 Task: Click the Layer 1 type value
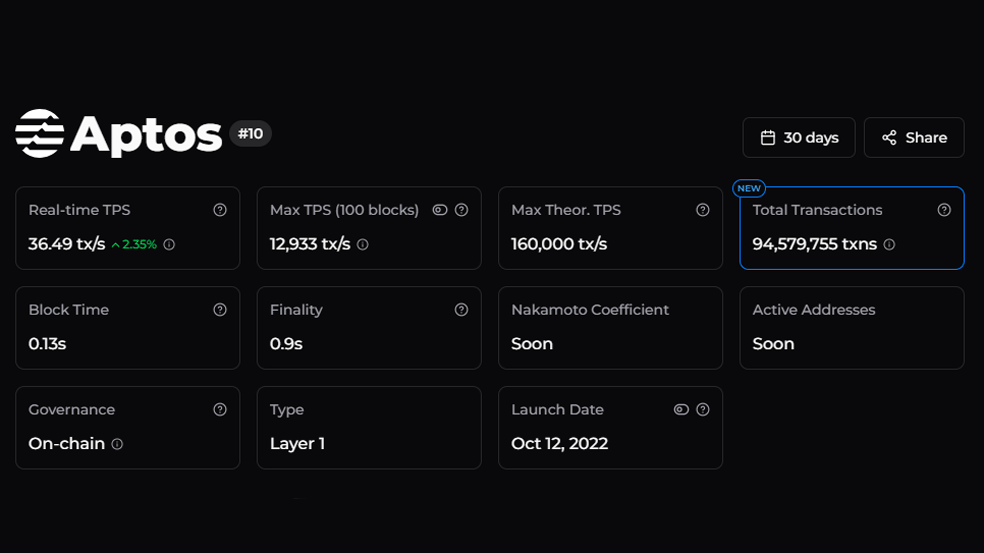(297, 444)
